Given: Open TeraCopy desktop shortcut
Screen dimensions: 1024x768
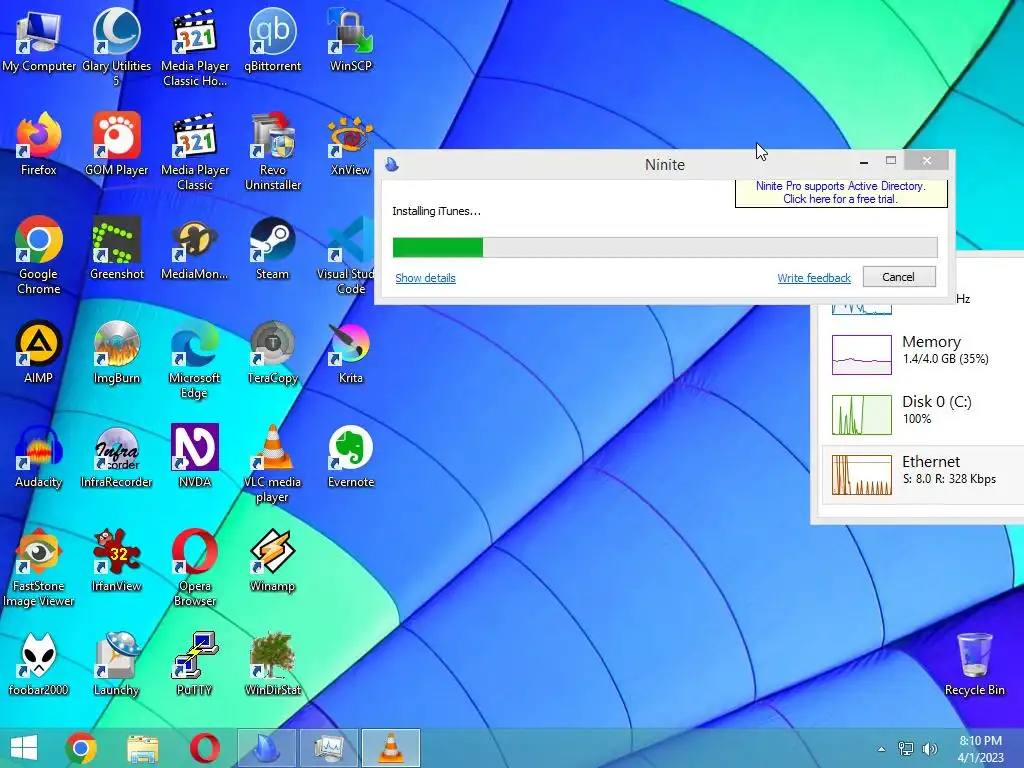Looking at the screenshot, I should [272, 351].
